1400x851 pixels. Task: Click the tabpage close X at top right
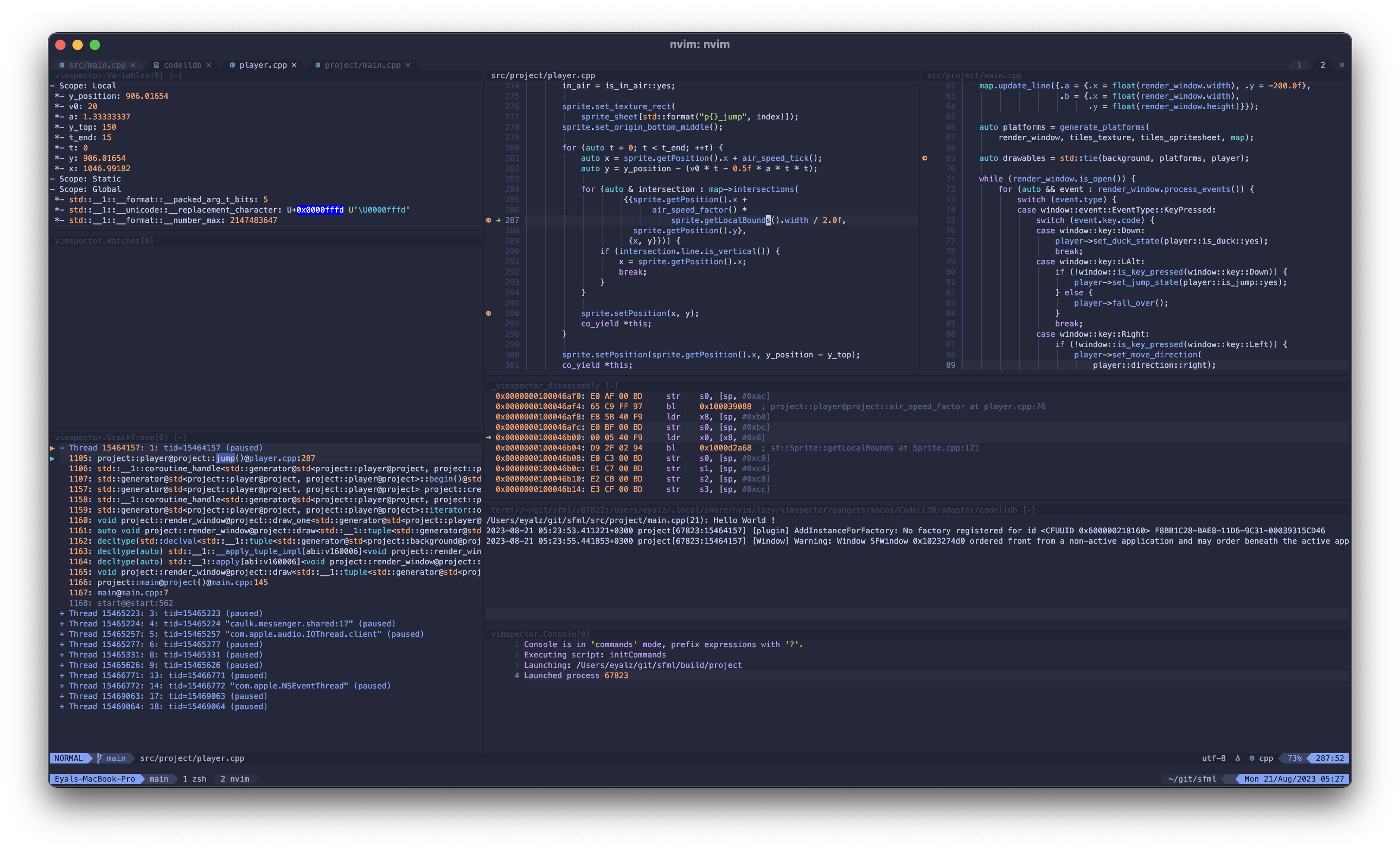tap(1341, 65)
